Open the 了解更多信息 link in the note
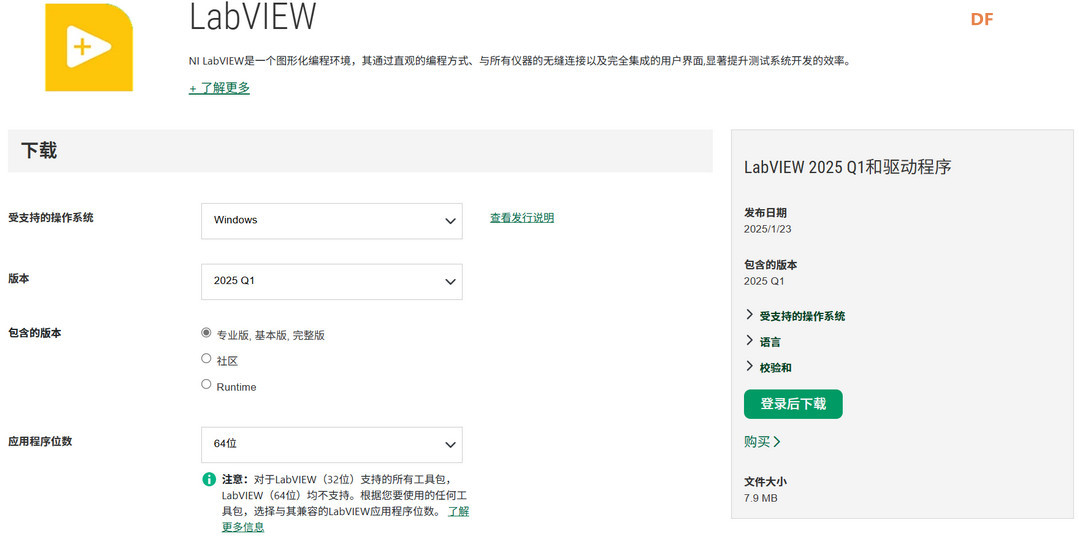The width and height of the screenshot is (1079, 538). coord(243,526)
